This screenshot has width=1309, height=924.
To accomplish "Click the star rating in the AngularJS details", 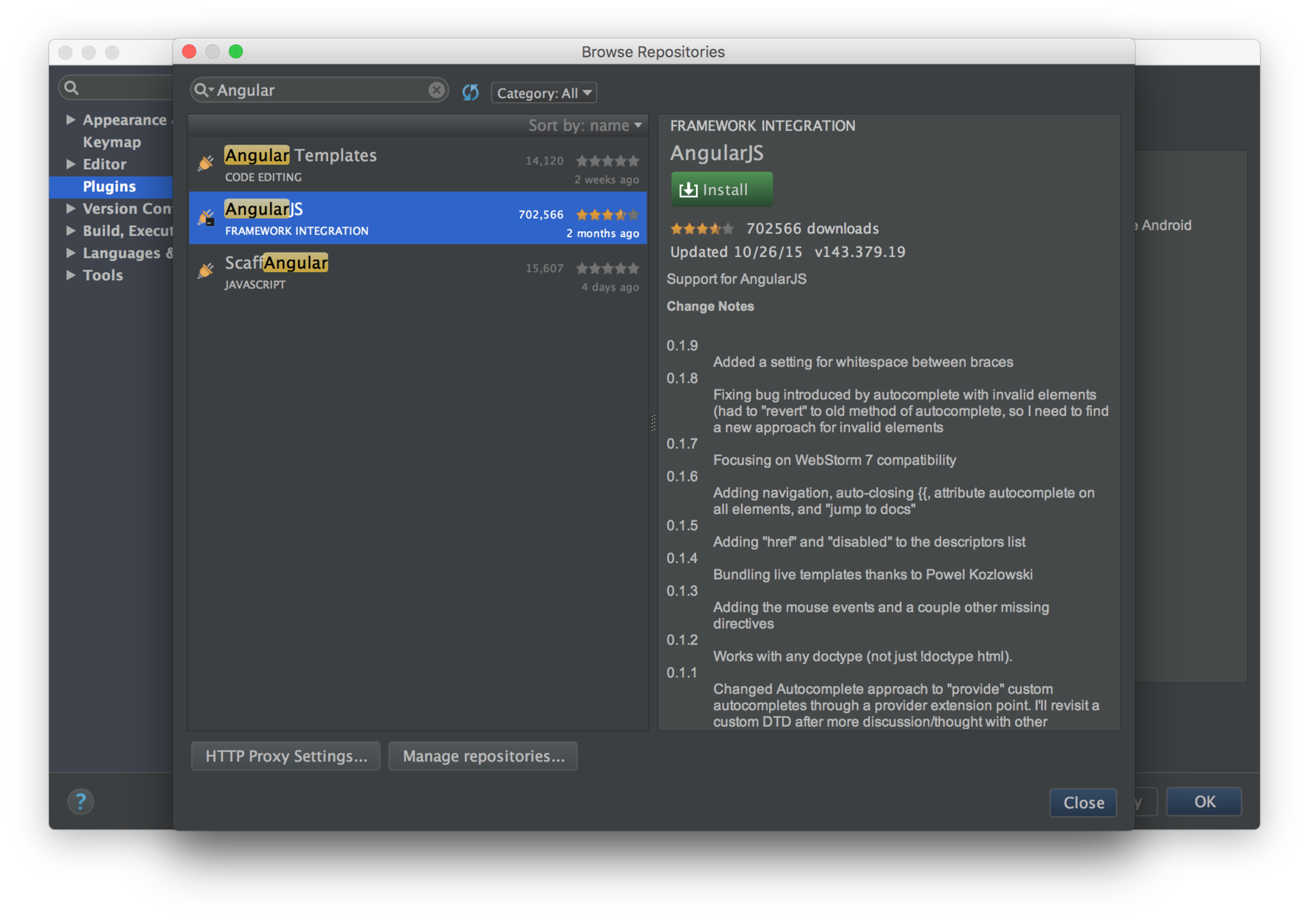I will point(702,229).
